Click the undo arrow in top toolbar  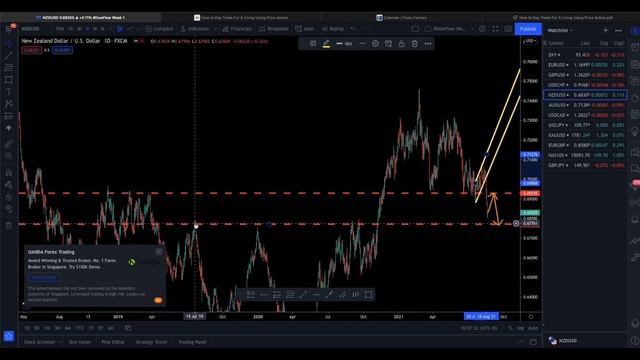[353, 29]
